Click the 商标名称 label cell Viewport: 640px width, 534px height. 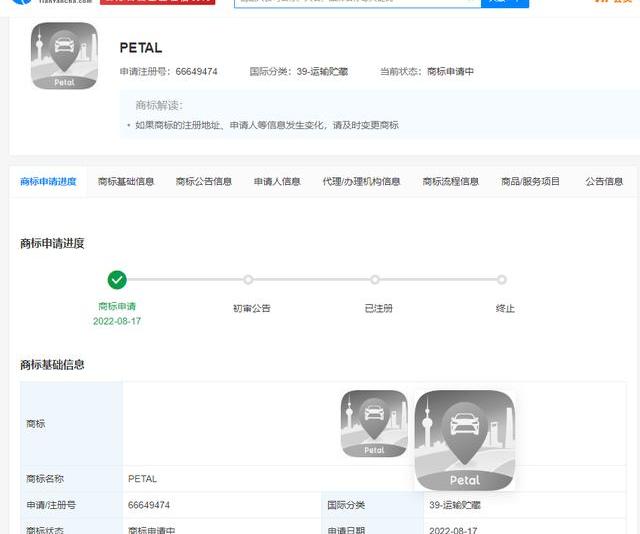[x=71, y=478]
